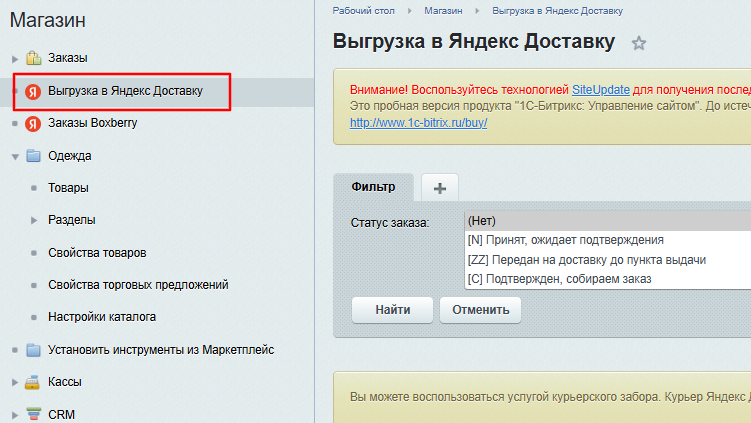The image size is (751, 423).
Task: Open Настройки каталога item
Action: (x=102, y=317)
